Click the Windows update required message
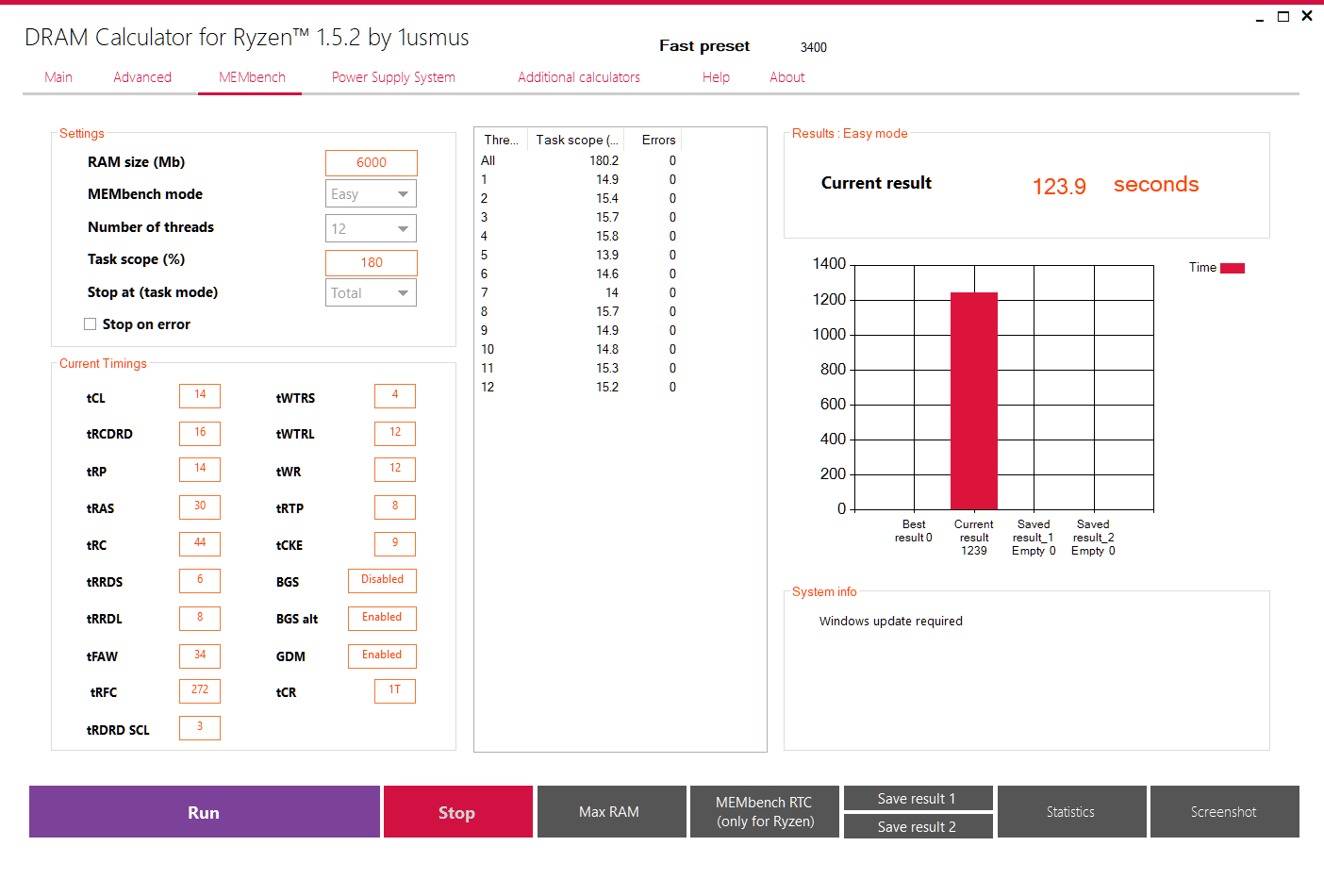The height and width of the screenshot is (896, 1324). click(891, 621)
